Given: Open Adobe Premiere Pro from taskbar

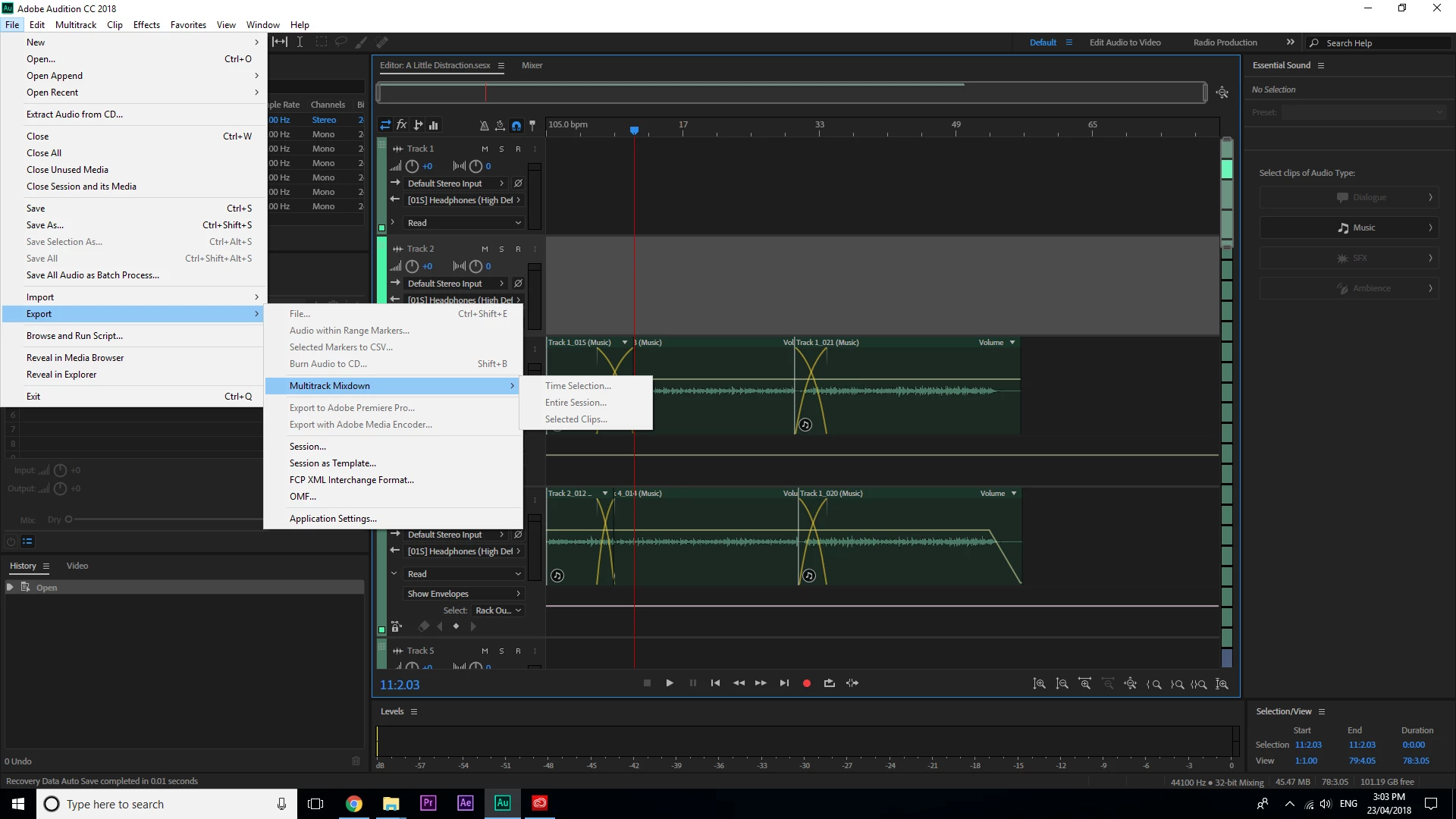Looking at the screenshot, I should point(428,803).
